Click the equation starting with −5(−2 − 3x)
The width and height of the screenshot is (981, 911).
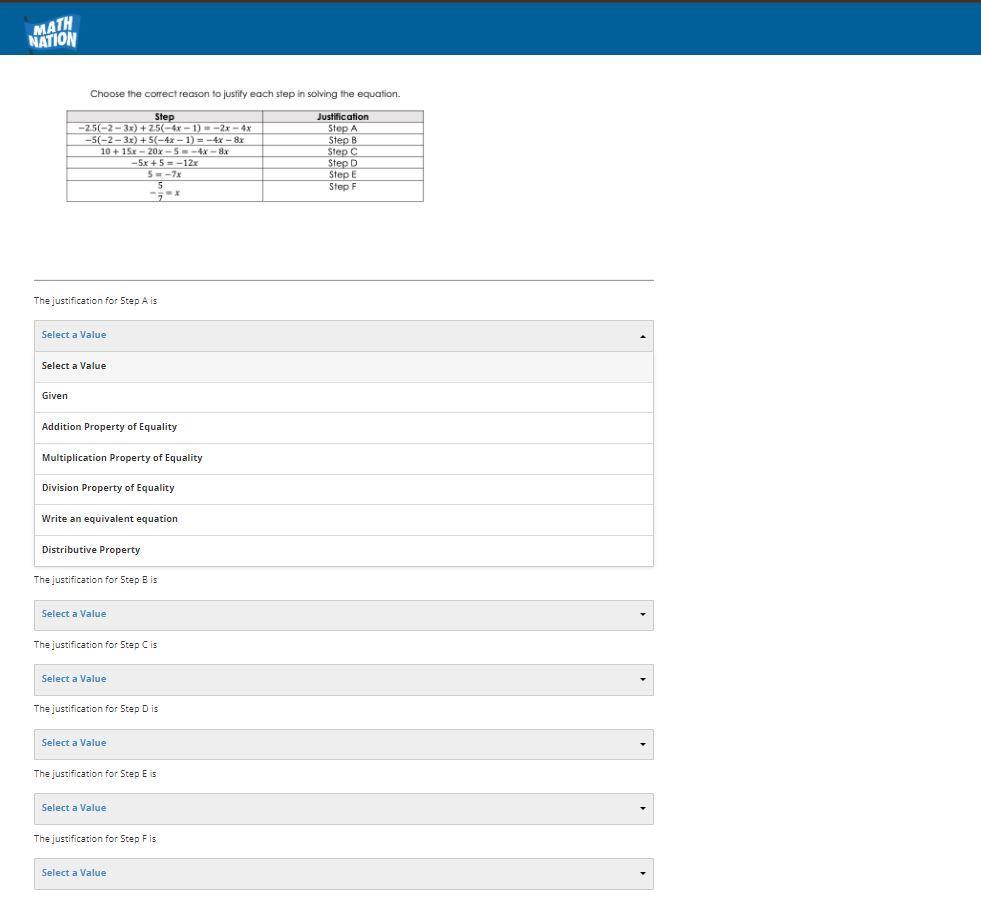coord(165,140)
